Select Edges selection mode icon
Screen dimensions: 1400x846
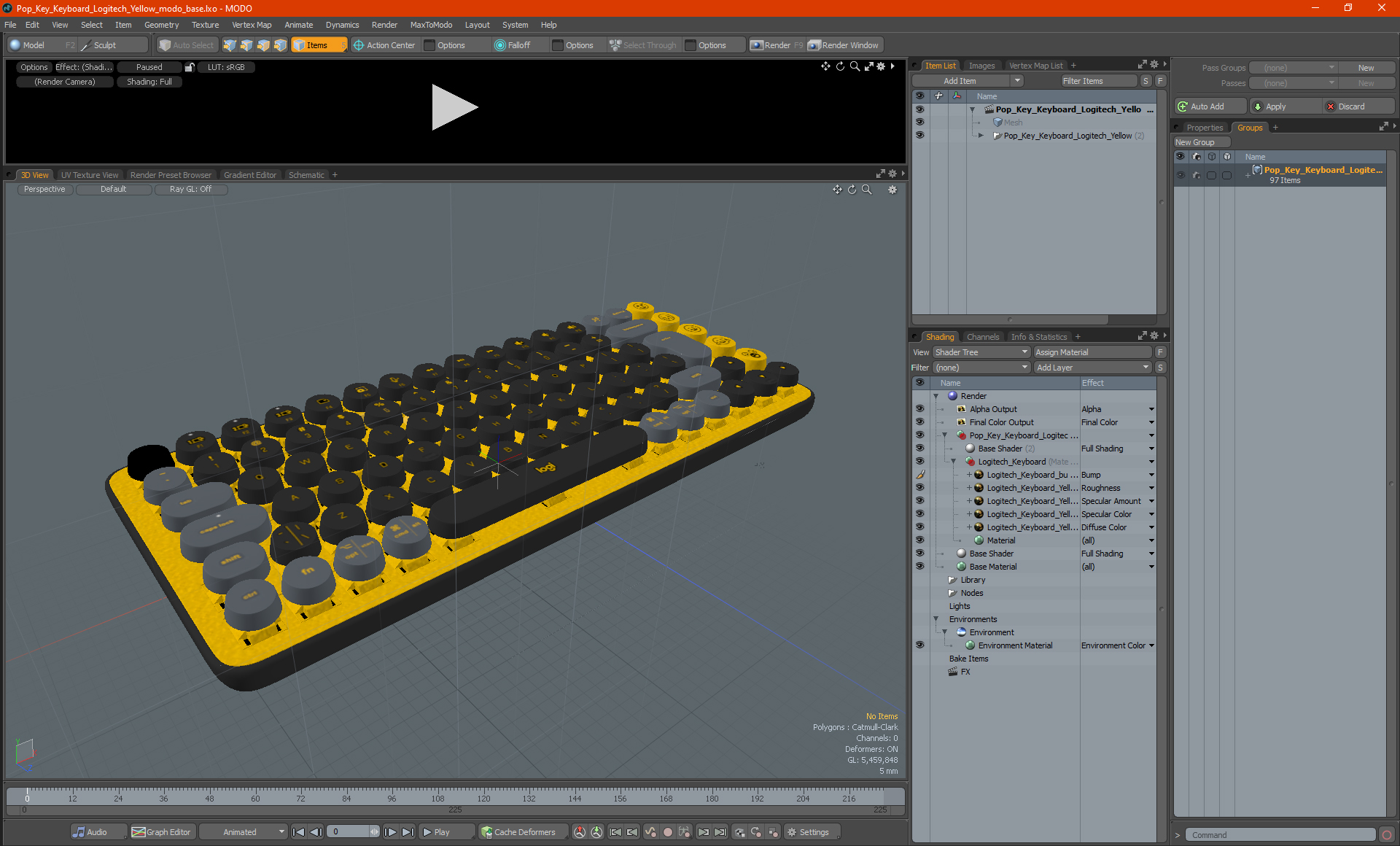(246, 45)
